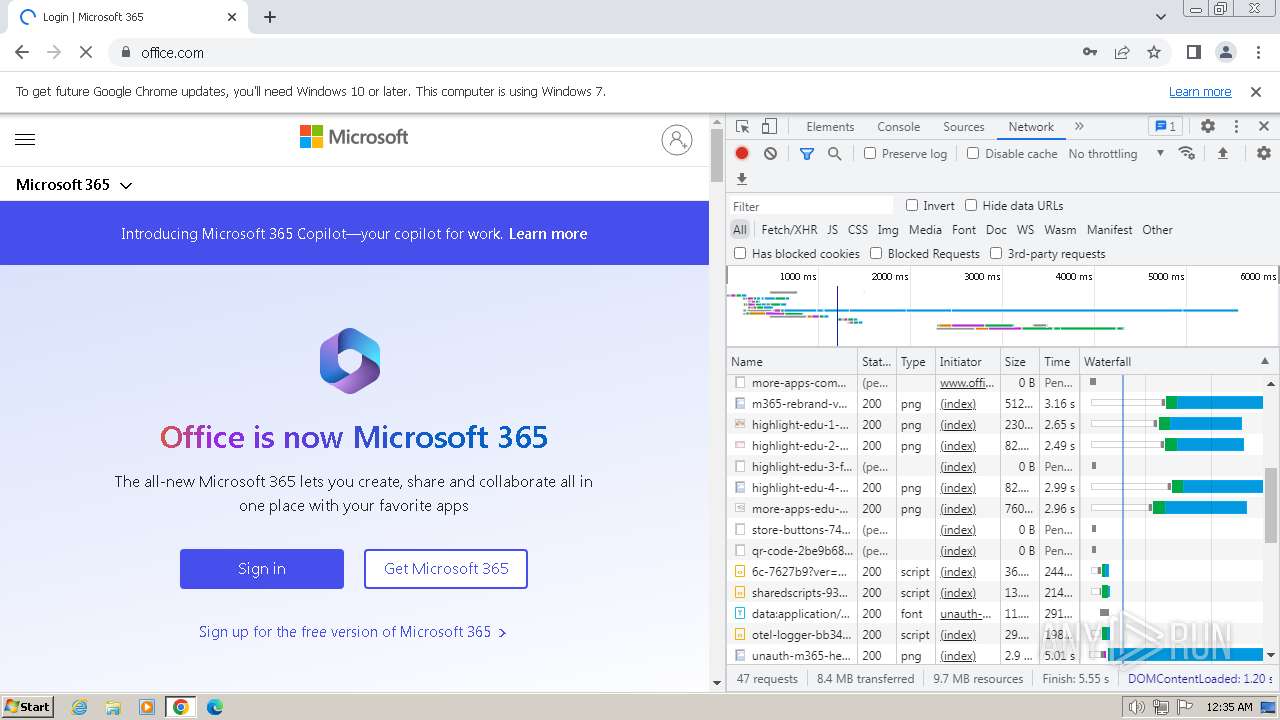Open Sign up for free version link
Screen dimensions: 1280x720
(353, 632)
